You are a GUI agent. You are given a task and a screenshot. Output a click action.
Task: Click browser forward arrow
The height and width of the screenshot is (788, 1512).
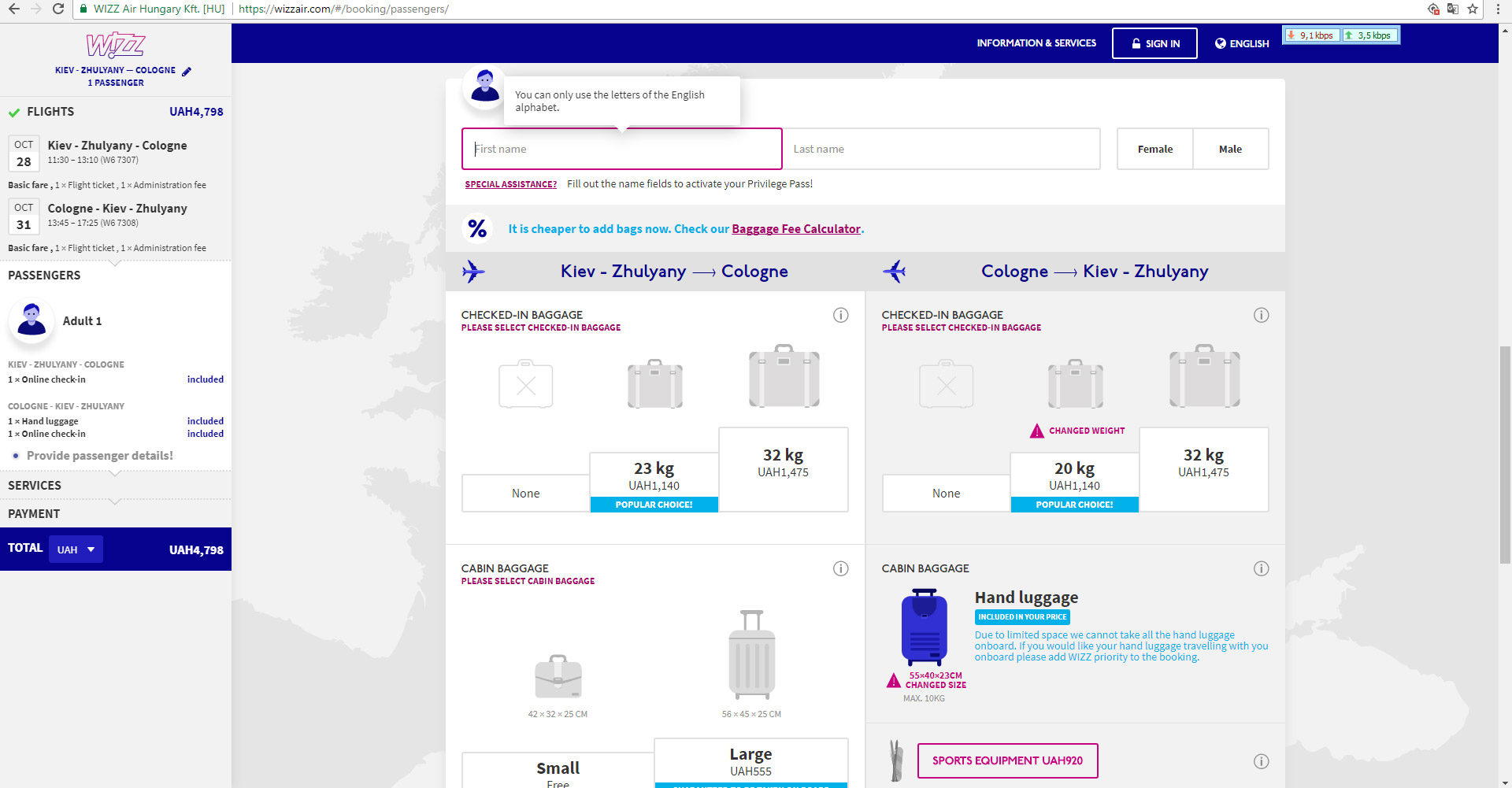coord(36,9)
